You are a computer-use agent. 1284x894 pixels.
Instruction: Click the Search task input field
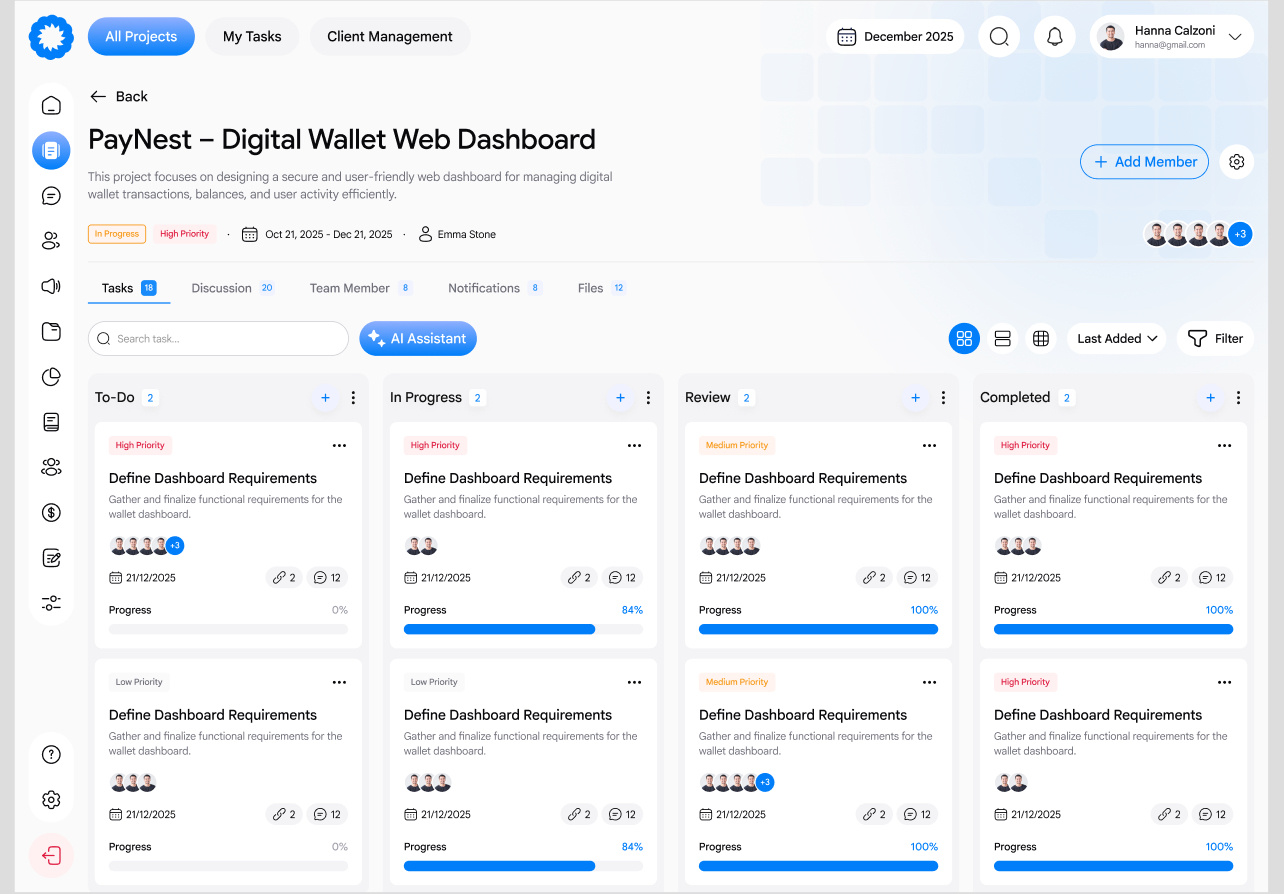pos(218,338)
